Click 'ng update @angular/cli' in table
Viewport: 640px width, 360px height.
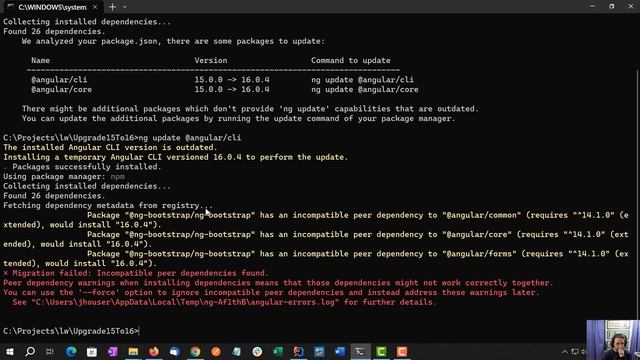tap(362, 80)
